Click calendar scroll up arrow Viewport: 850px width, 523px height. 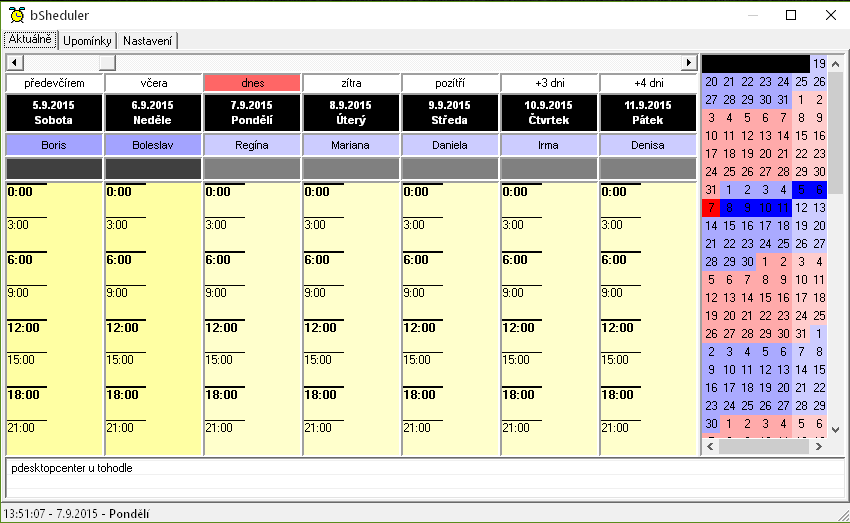pyautogui.click(x=836, y=64)
